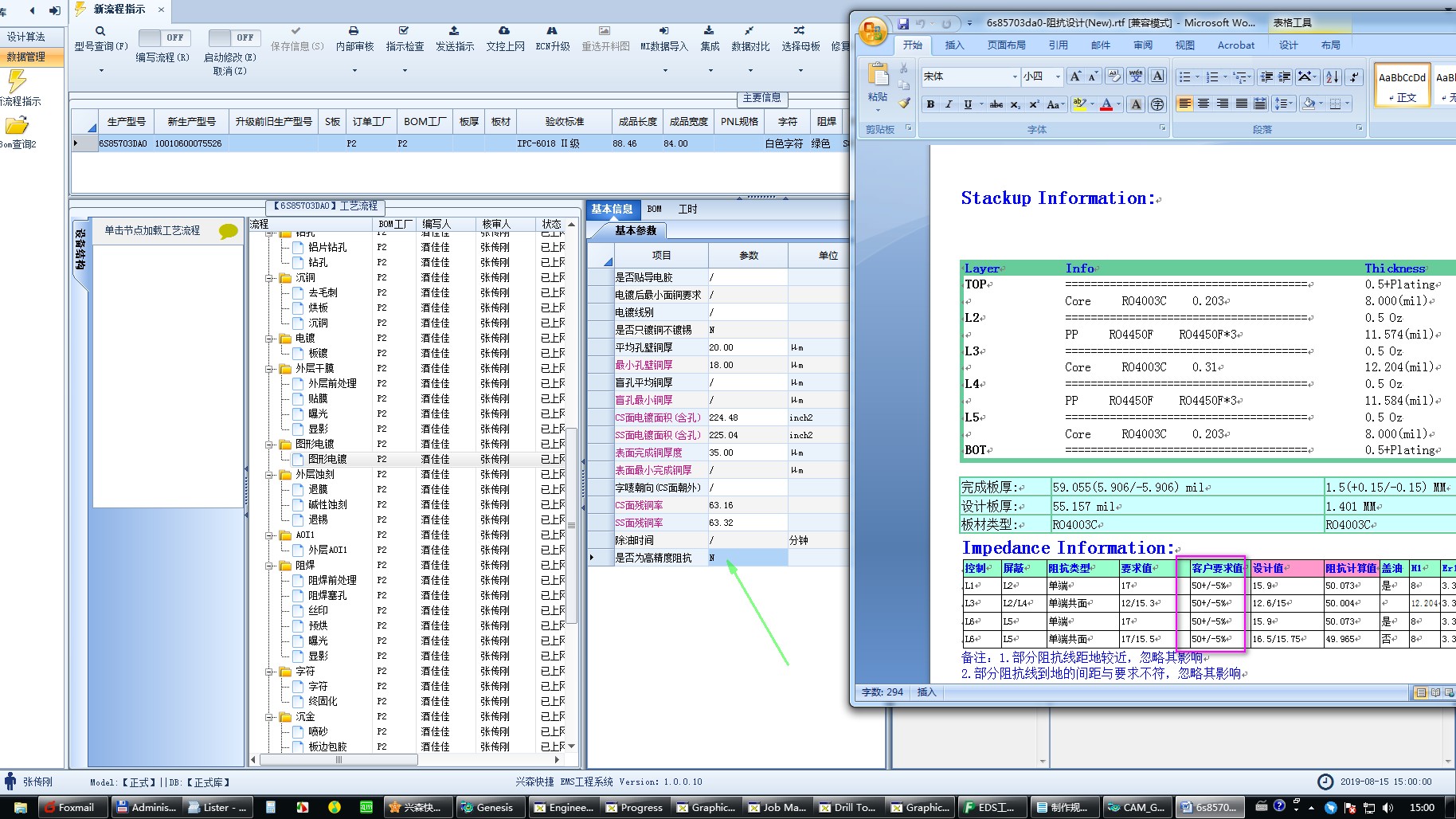Open the 内部审核 dropdown arrow
The image size is (1456, 819).
pyautogui.click(x=354, y=71)
